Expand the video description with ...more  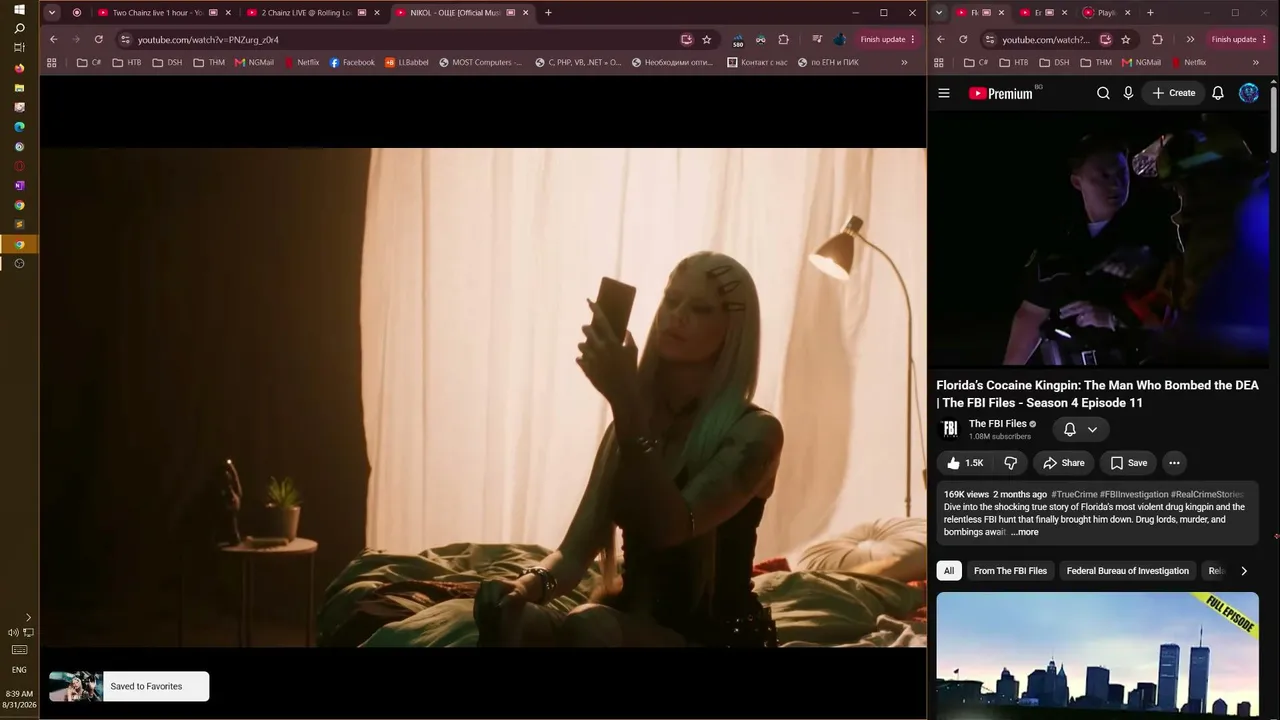click(1025, 532)
